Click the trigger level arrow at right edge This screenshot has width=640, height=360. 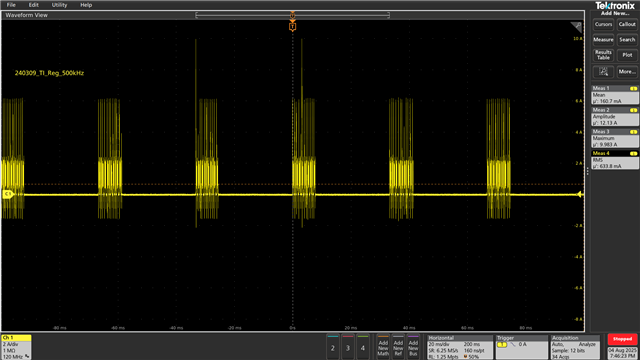pos(579,194)
